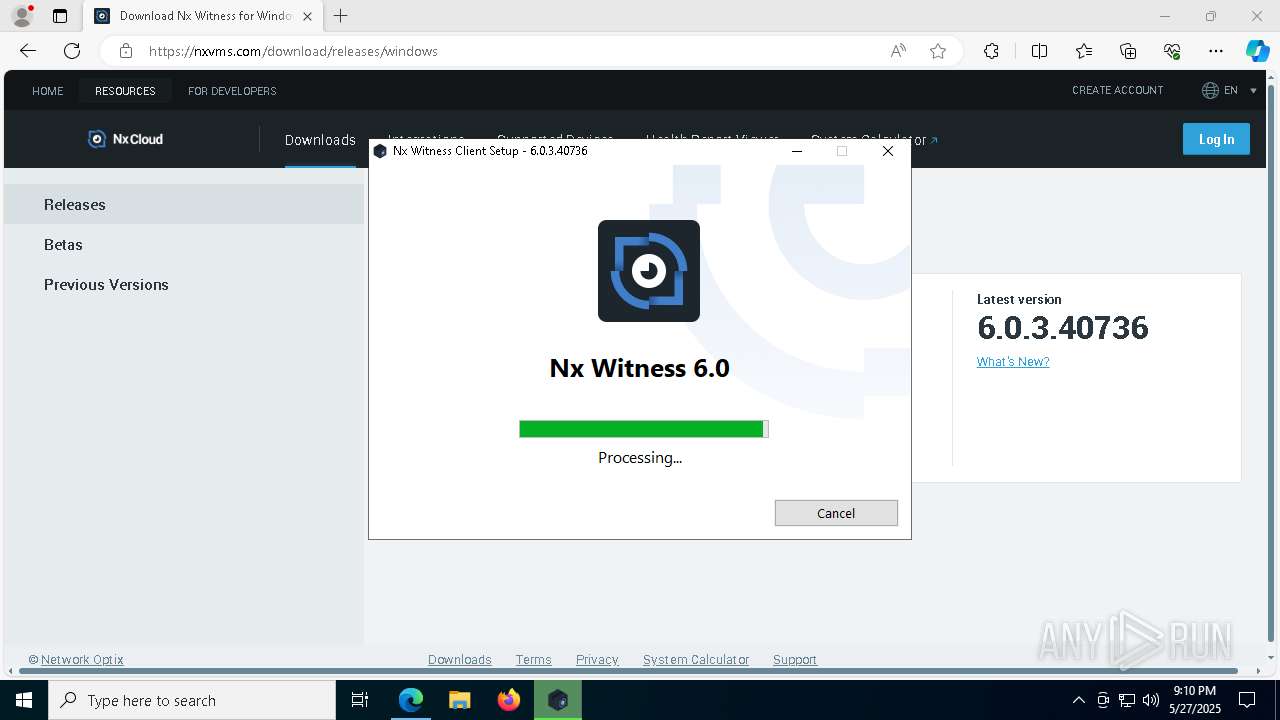Open the What's New link
Screen dimensions: 1280x720
(x=1013, y=362)
